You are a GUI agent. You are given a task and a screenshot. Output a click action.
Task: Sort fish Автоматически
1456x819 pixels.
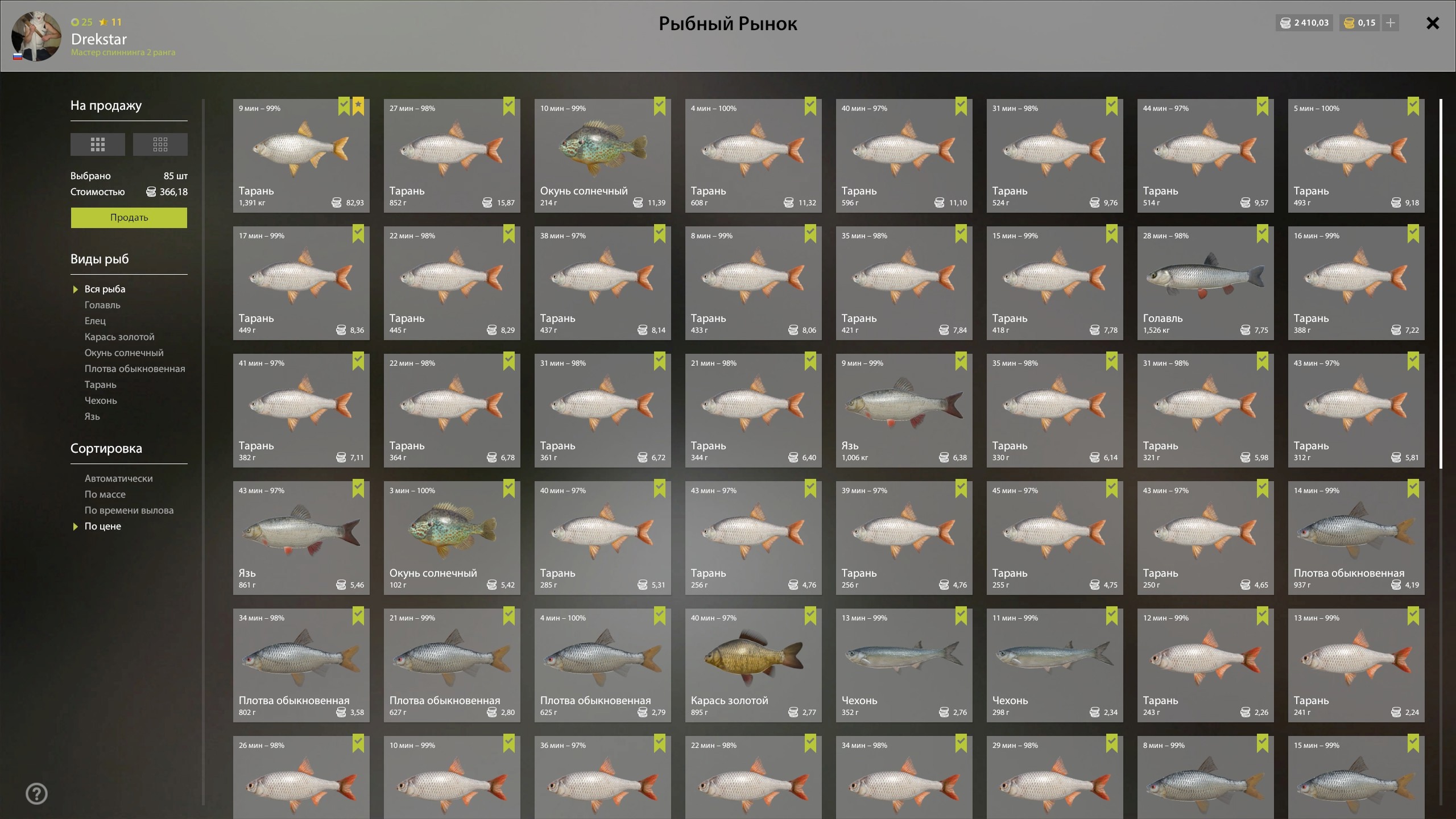119,478
